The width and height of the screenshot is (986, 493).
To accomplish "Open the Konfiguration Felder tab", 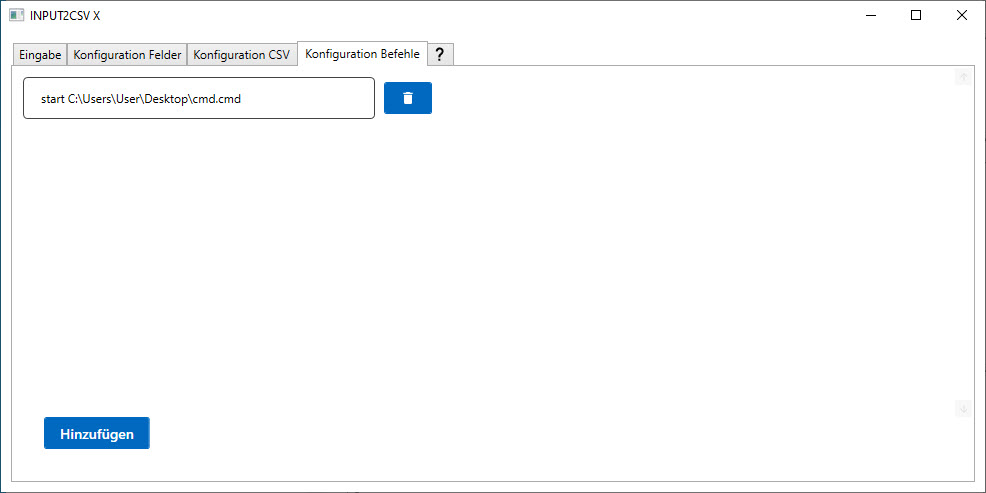I will tap(127, 55).
